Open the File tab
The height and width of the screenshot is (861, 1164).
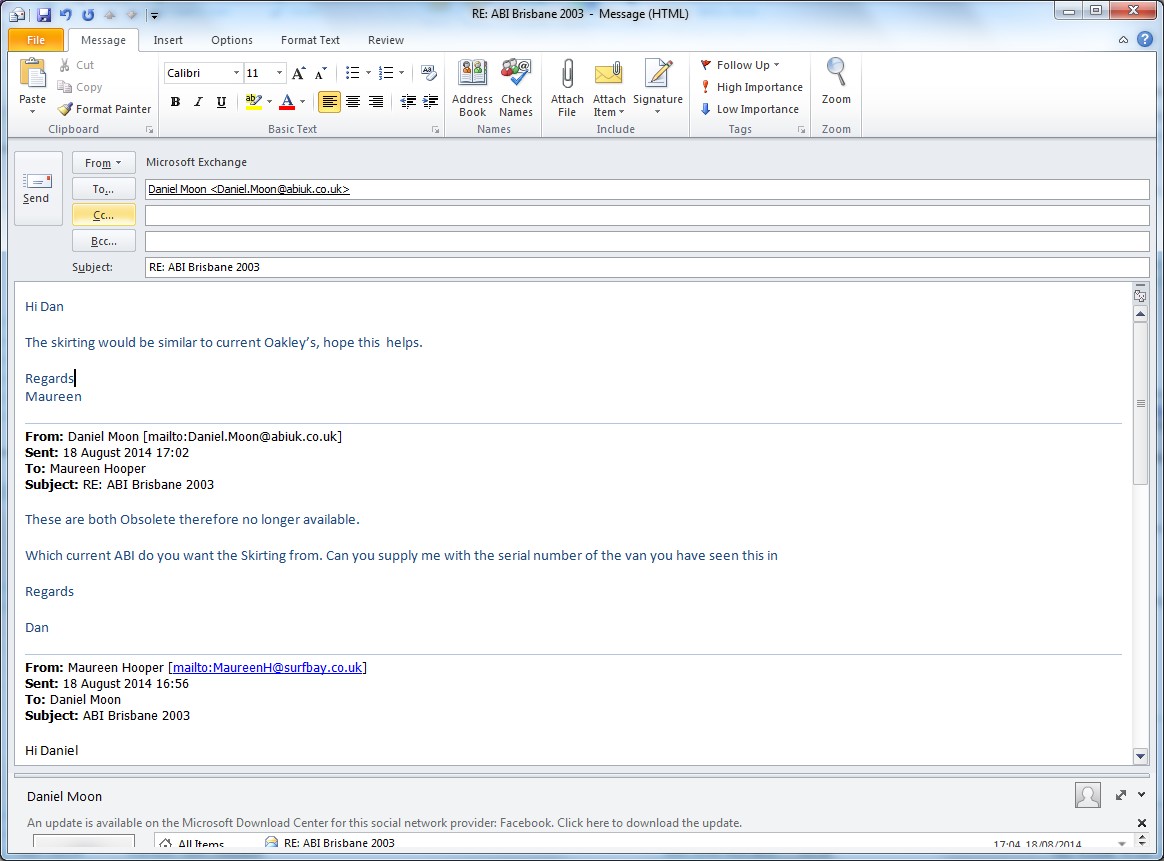36,40
